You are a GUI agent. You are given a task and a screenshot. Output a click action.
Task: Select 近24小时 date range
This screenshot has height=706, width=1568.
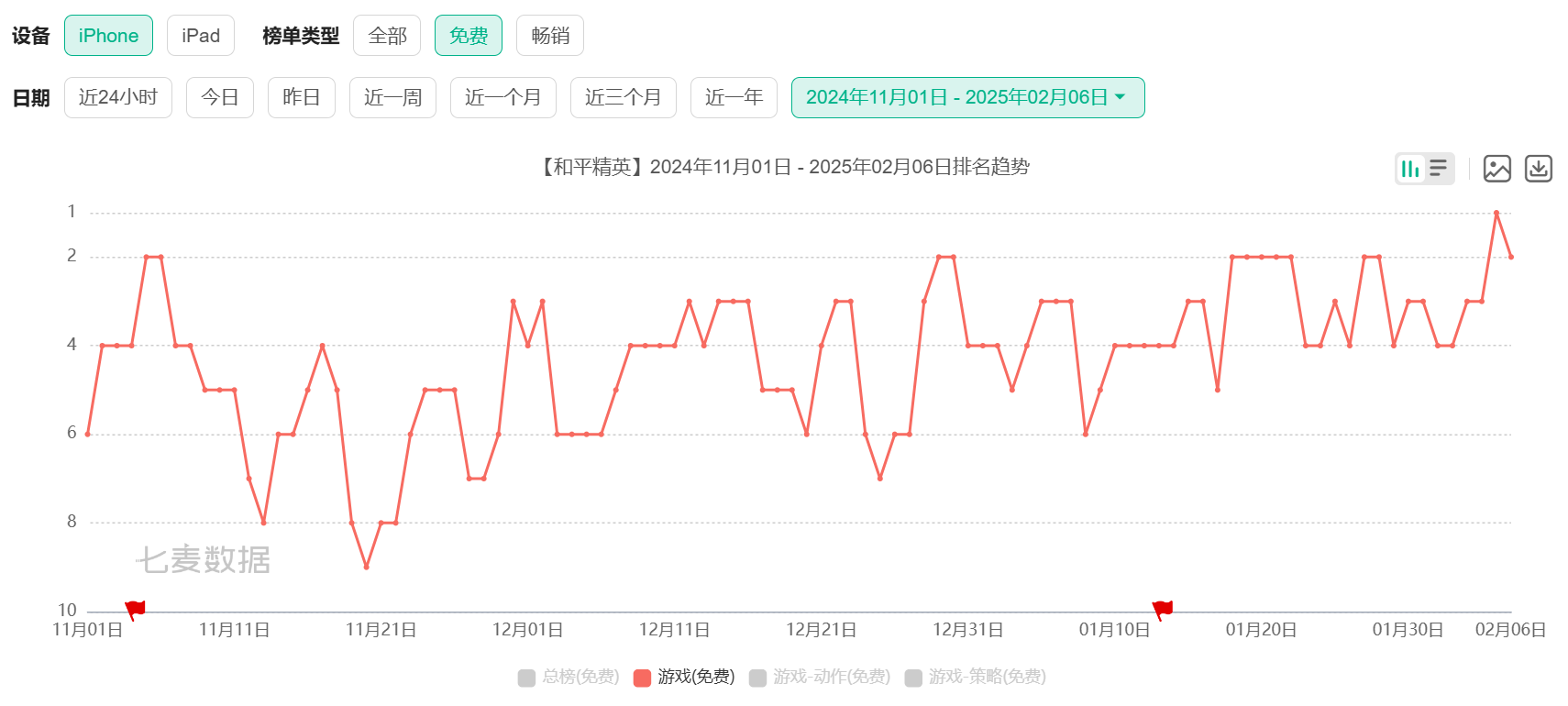coord(118,97)
